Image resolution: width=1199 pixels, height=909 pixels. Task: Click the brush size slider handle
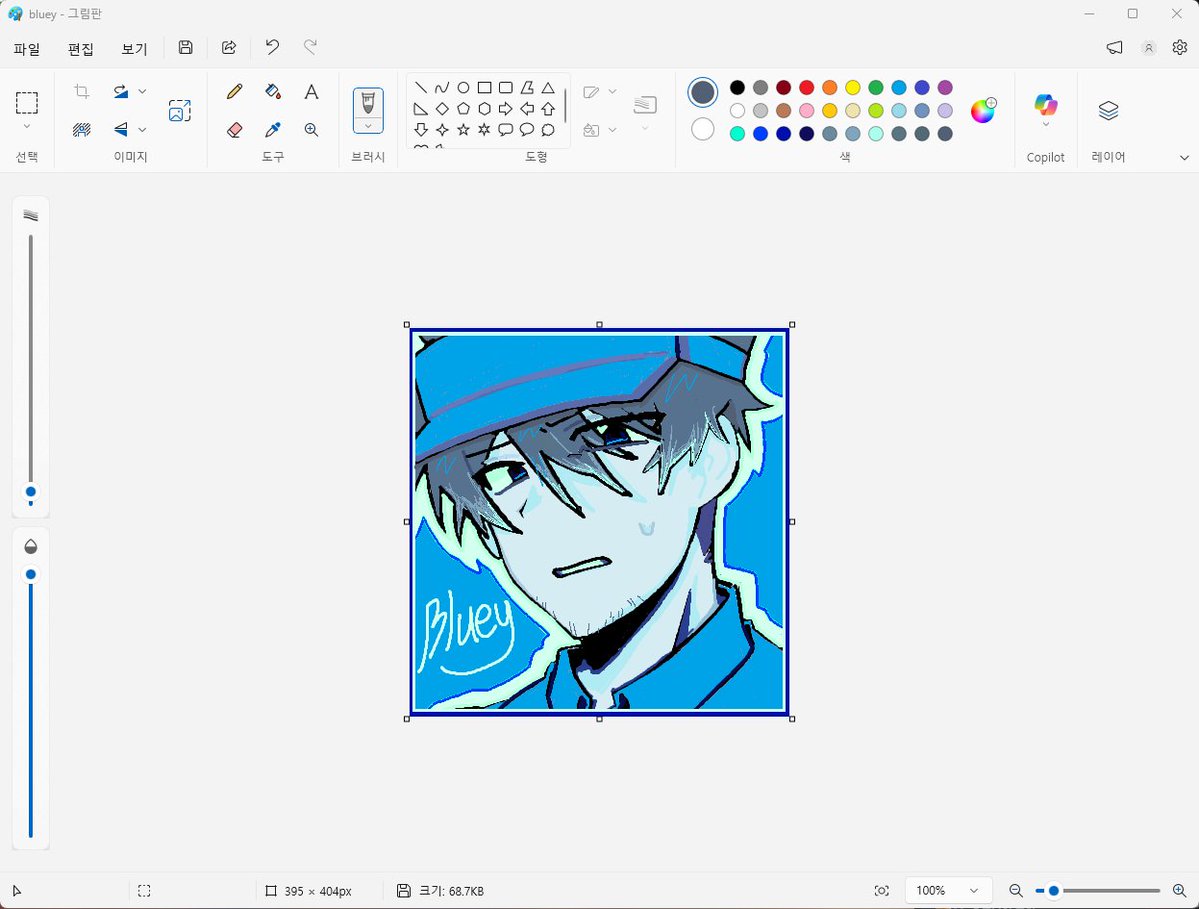[31, 492]
